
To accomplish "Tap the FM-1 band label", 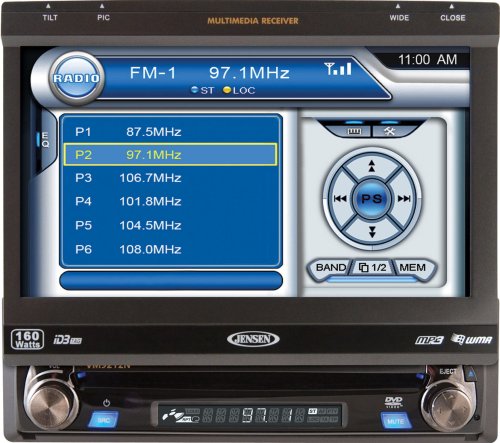I will point(153,73).
